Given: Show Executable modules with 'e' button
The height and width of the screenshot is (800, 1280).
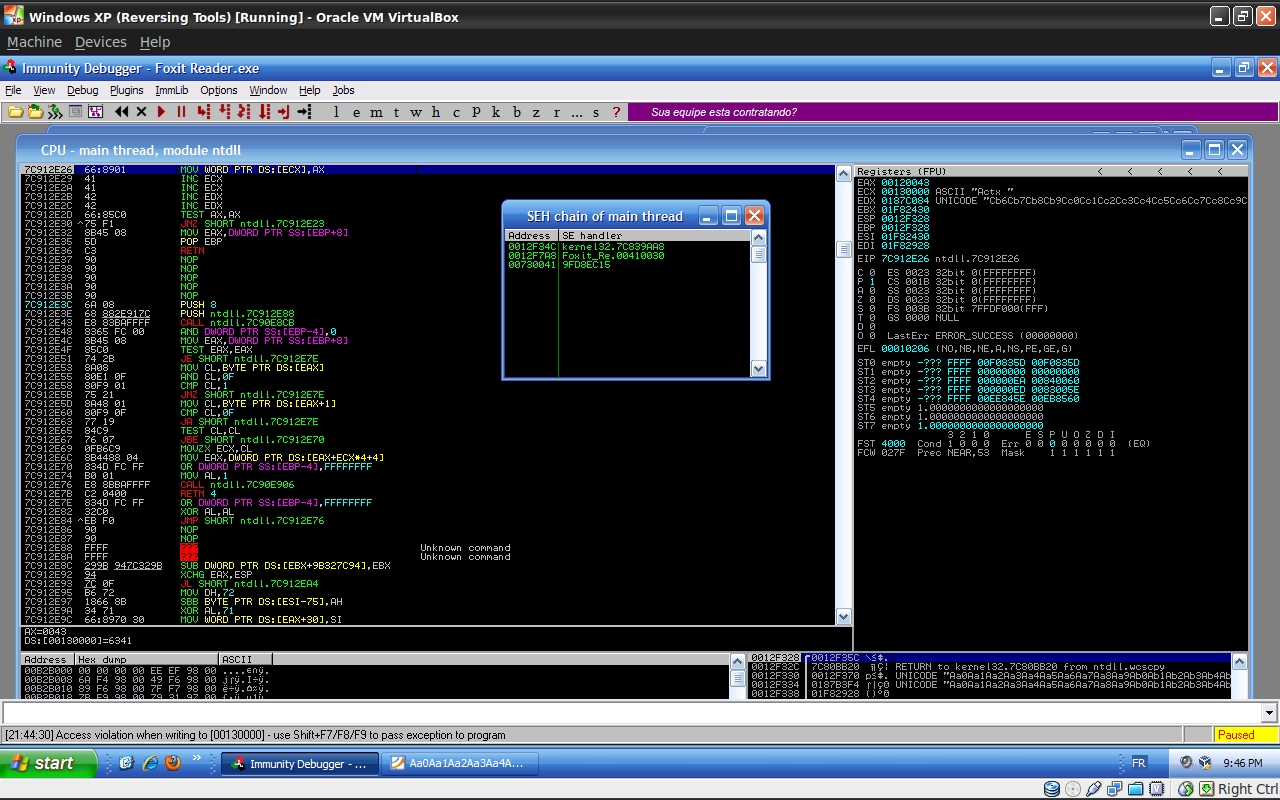Looking at the screenshot, I should (x=356, y=111).
